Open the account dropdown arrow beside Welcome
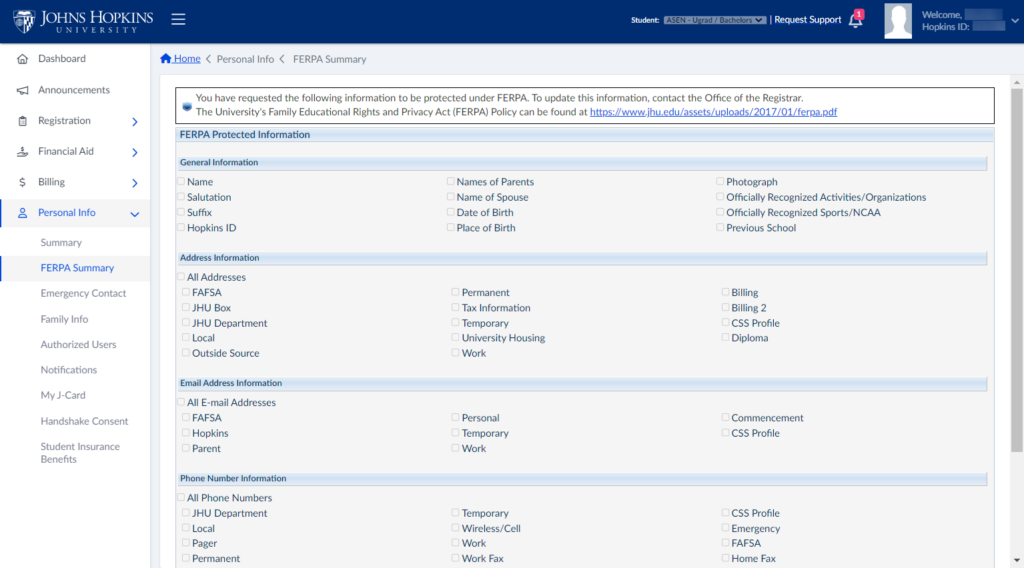Screen dimensions: 1024x568 [x=1015, y=21]
